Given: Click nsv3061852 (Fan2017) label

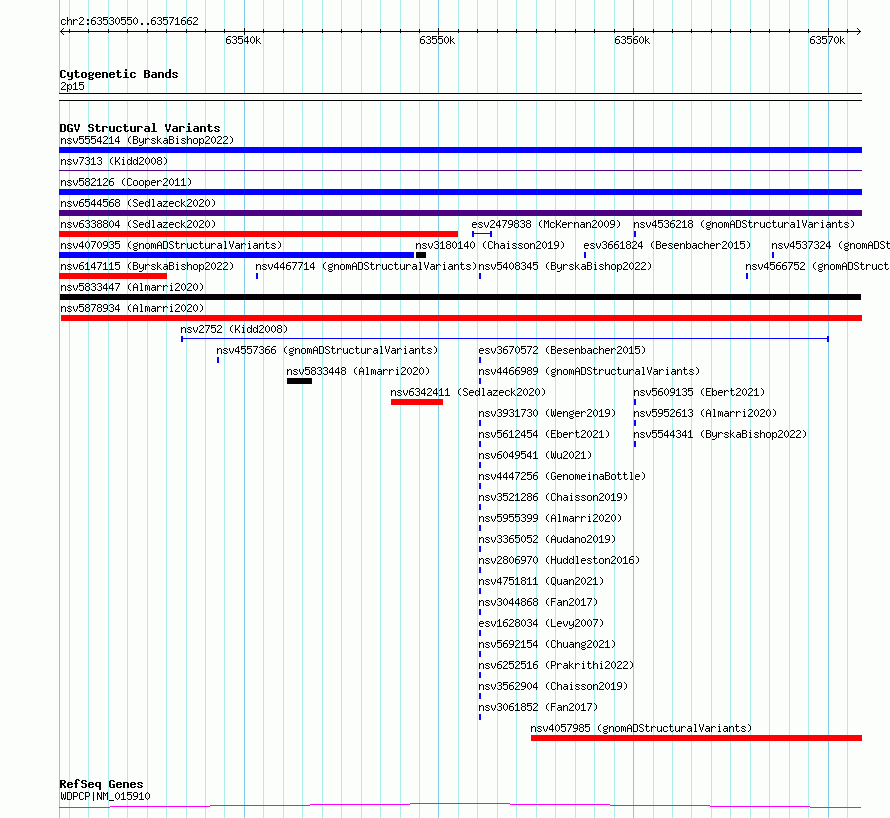Looking at the screenshot, I should (x=538, y=707).
